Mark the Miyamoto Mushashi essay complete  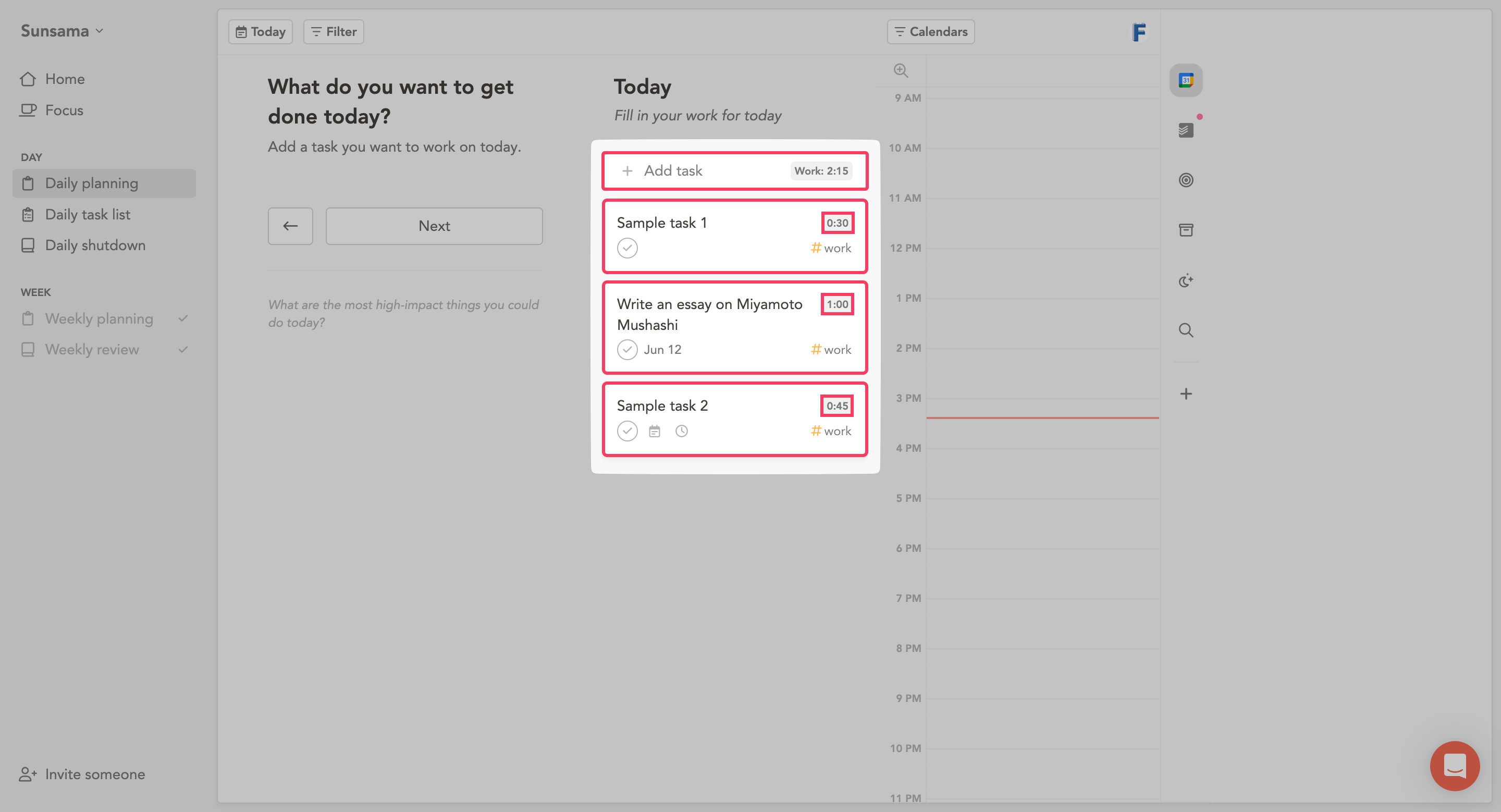point(627,350)
